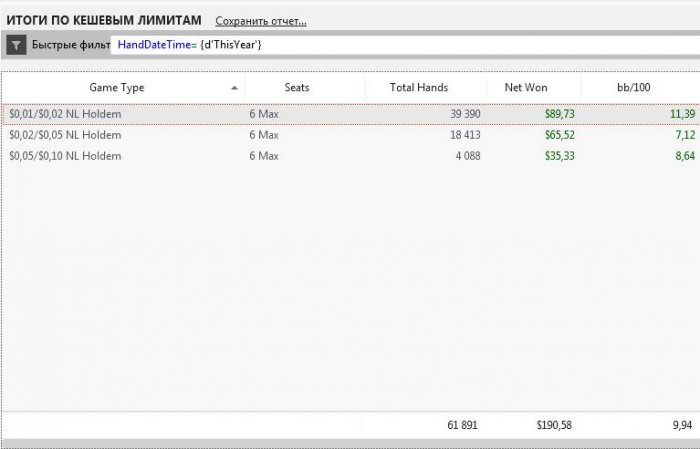The width and height of the screenshot is (700, 449).
Task: Click the 9,94 overall bb/100 total
Action: (682, 425)
